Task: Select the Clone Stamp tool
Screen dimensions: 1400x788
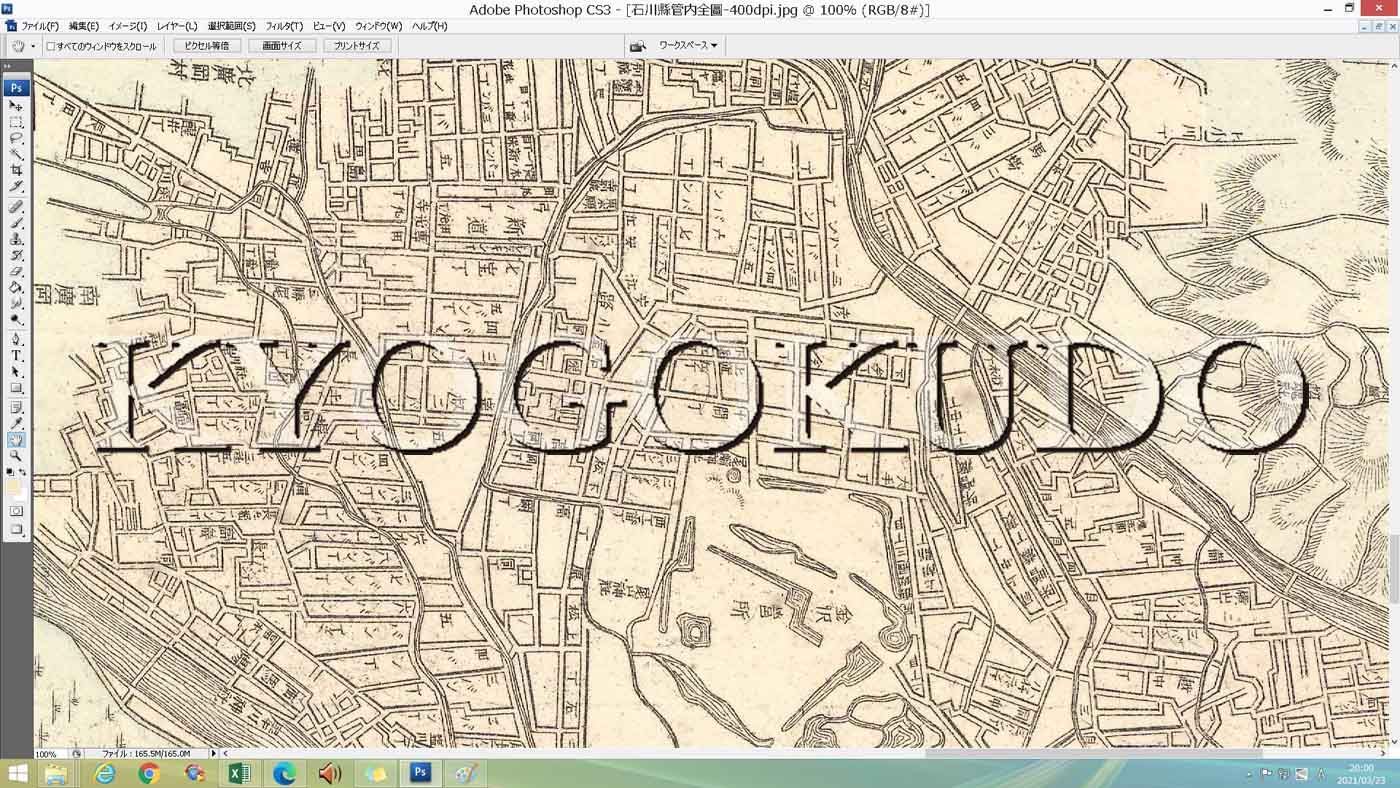Action: (x=16, y=239)
